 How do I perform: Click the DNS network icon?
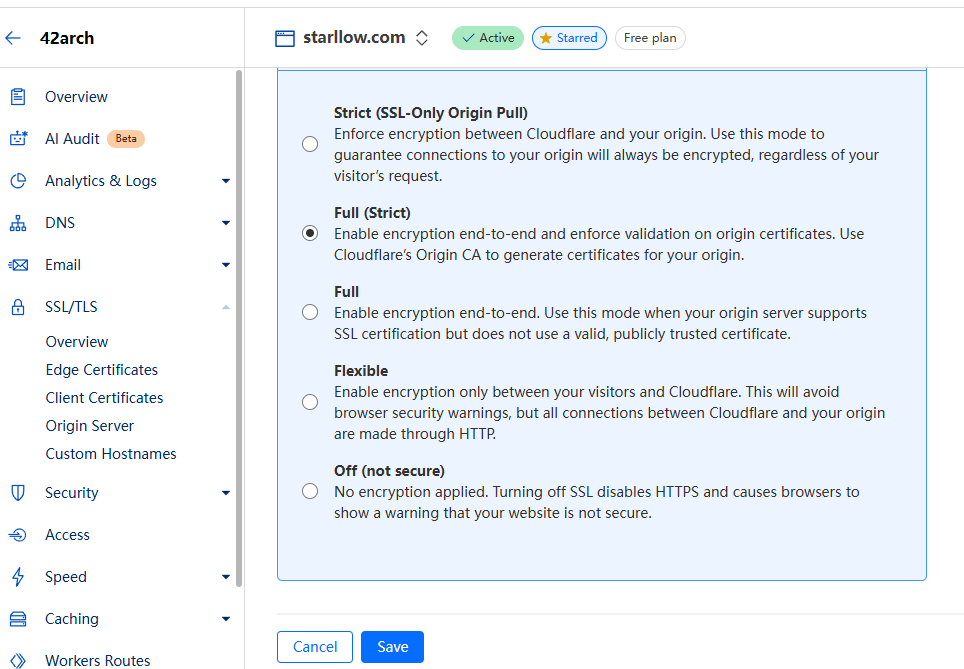[18, 223]
